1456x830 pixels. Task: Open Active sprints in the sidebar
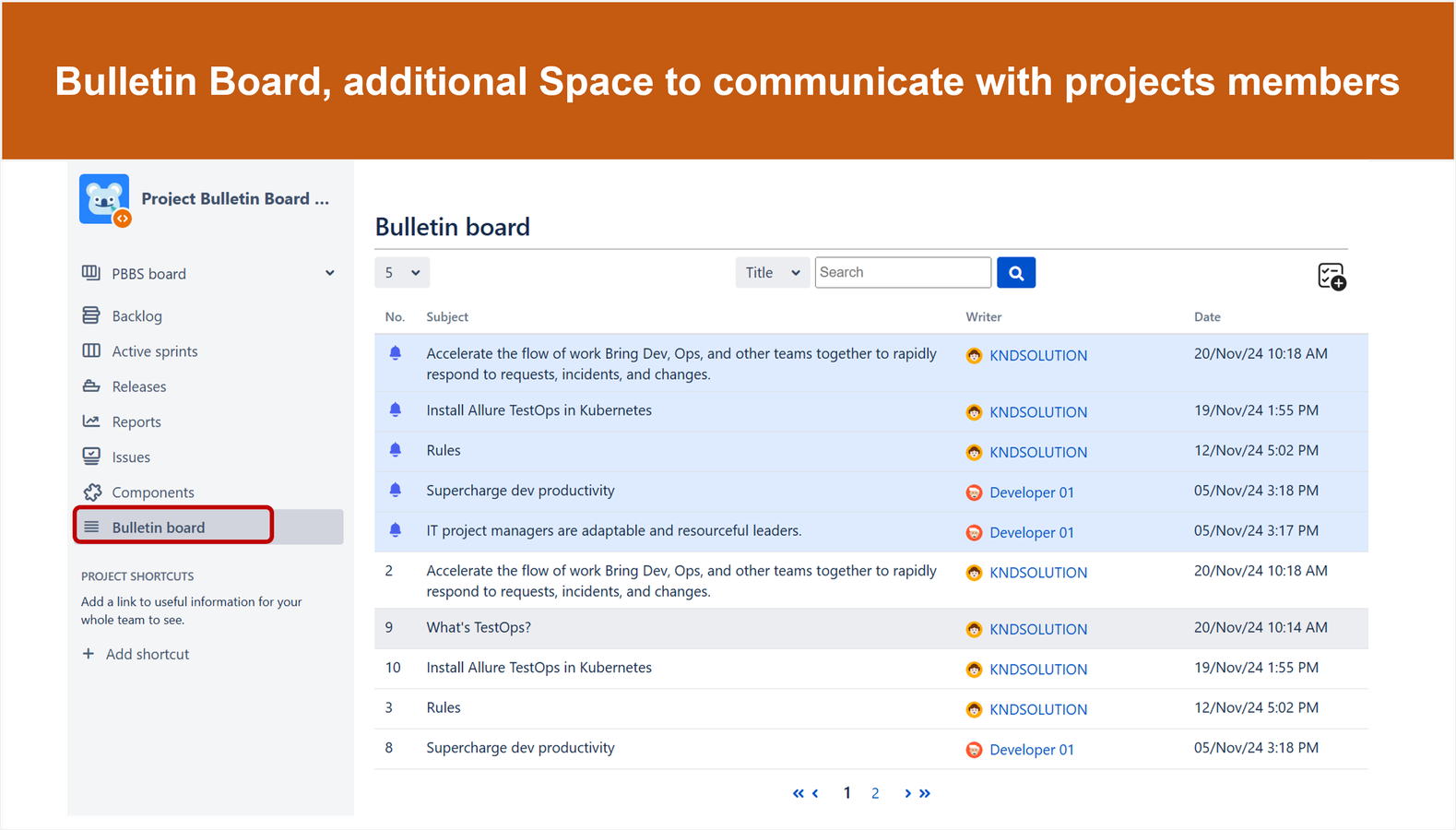(155, 351)
